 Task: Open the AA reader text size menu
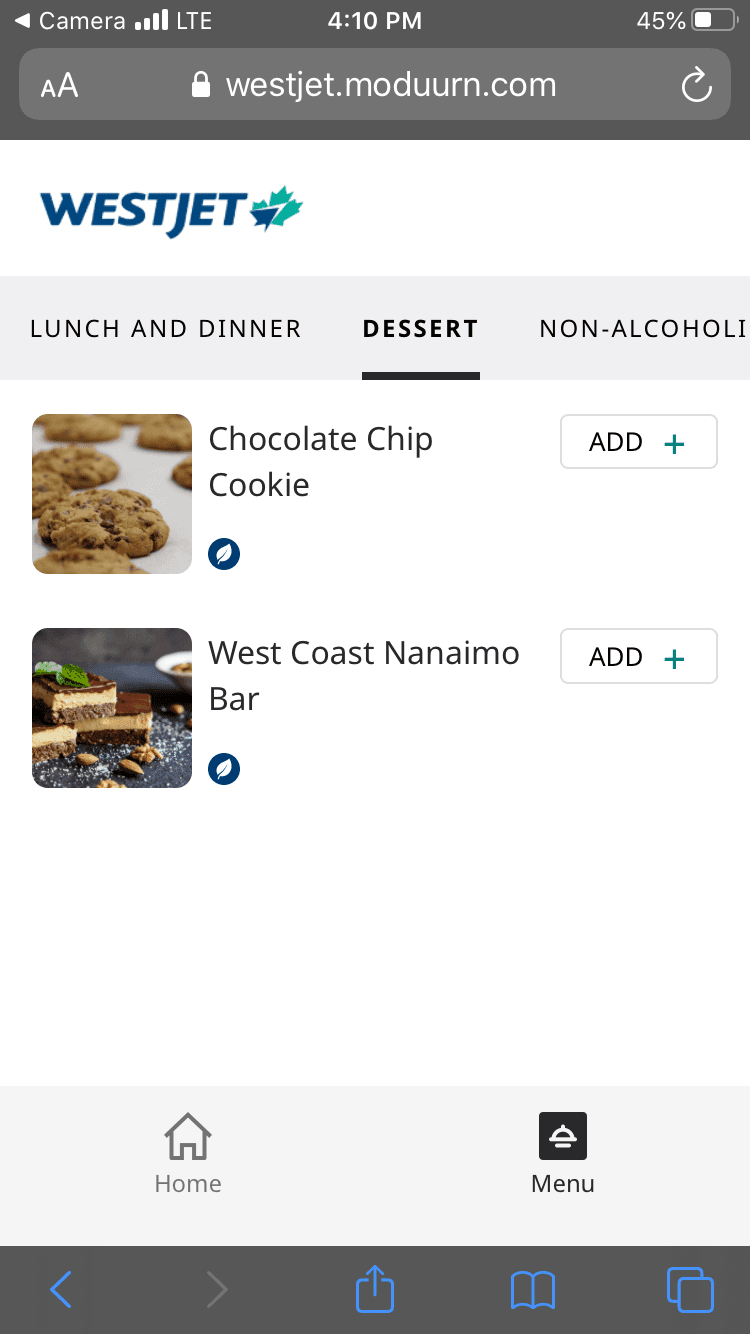click(x=59, y=86)
